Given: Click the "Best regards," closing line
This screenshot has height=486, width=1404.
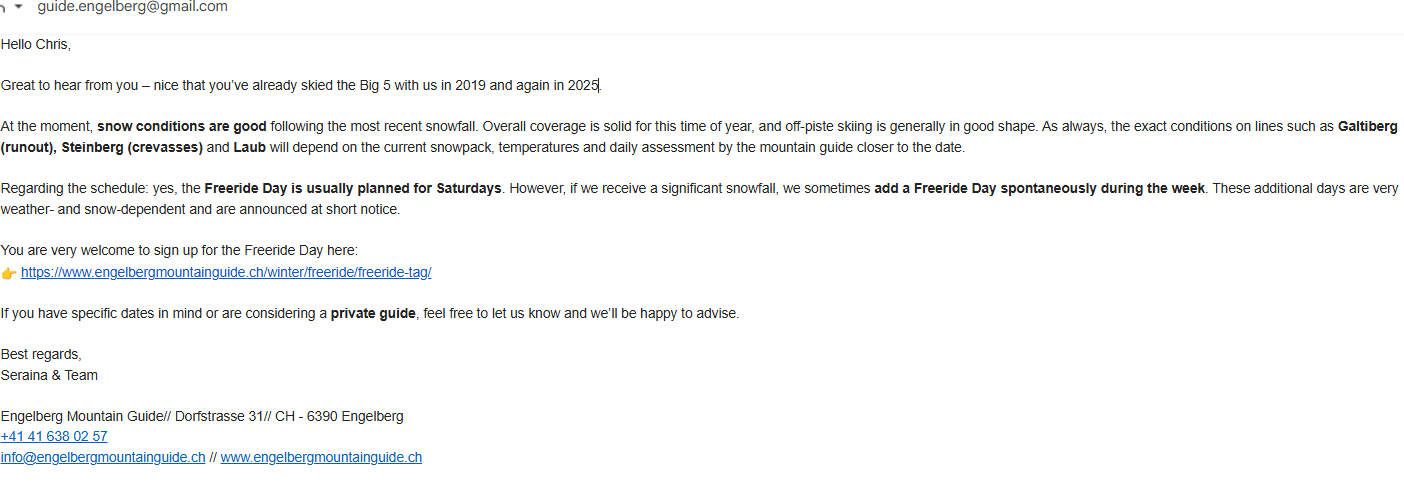Looking at the screenshot, I should click(x=41, y=354).
